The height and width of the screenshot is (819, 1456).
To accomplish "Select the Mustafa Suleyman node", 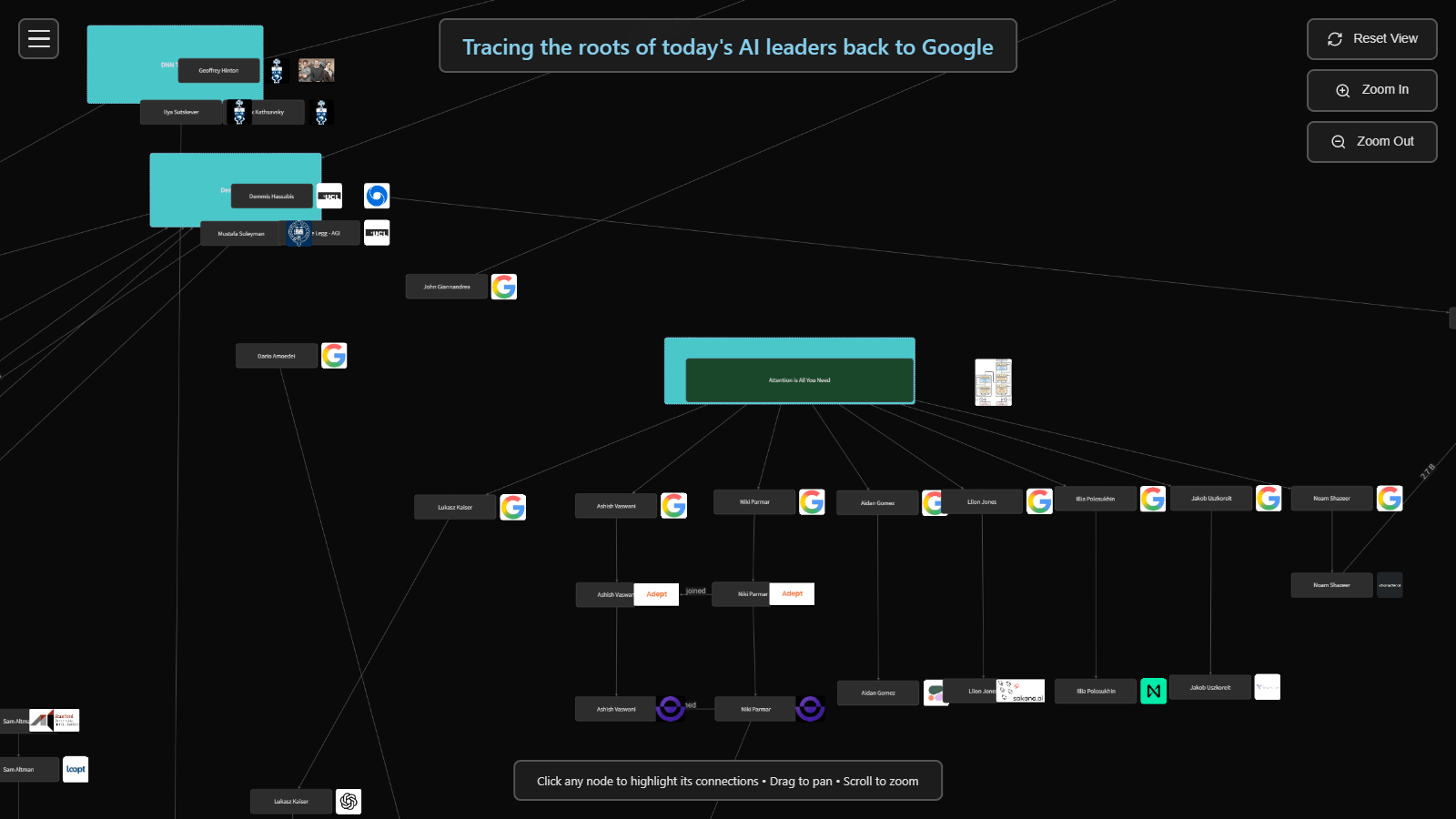I will pyautogui.click(x=241, y=234).
